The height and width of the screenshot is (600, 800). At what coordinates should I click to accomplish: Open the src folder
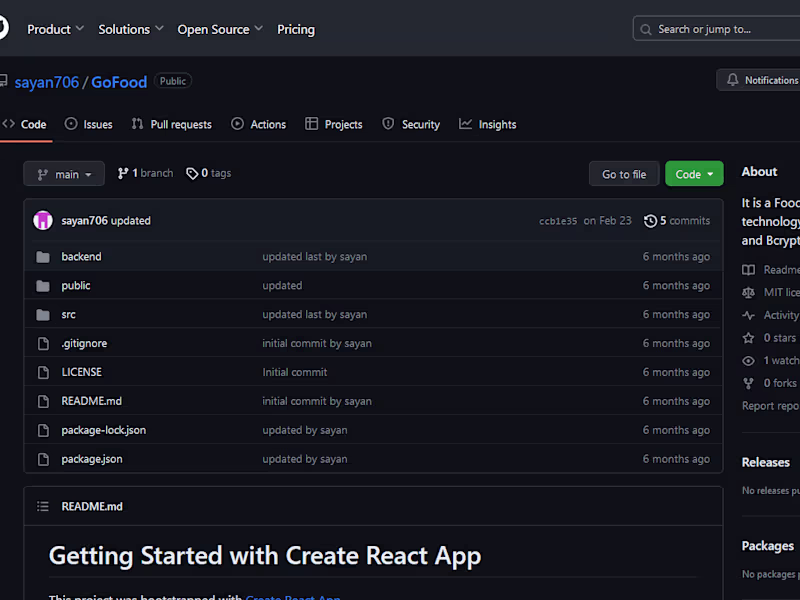(68, 314)
